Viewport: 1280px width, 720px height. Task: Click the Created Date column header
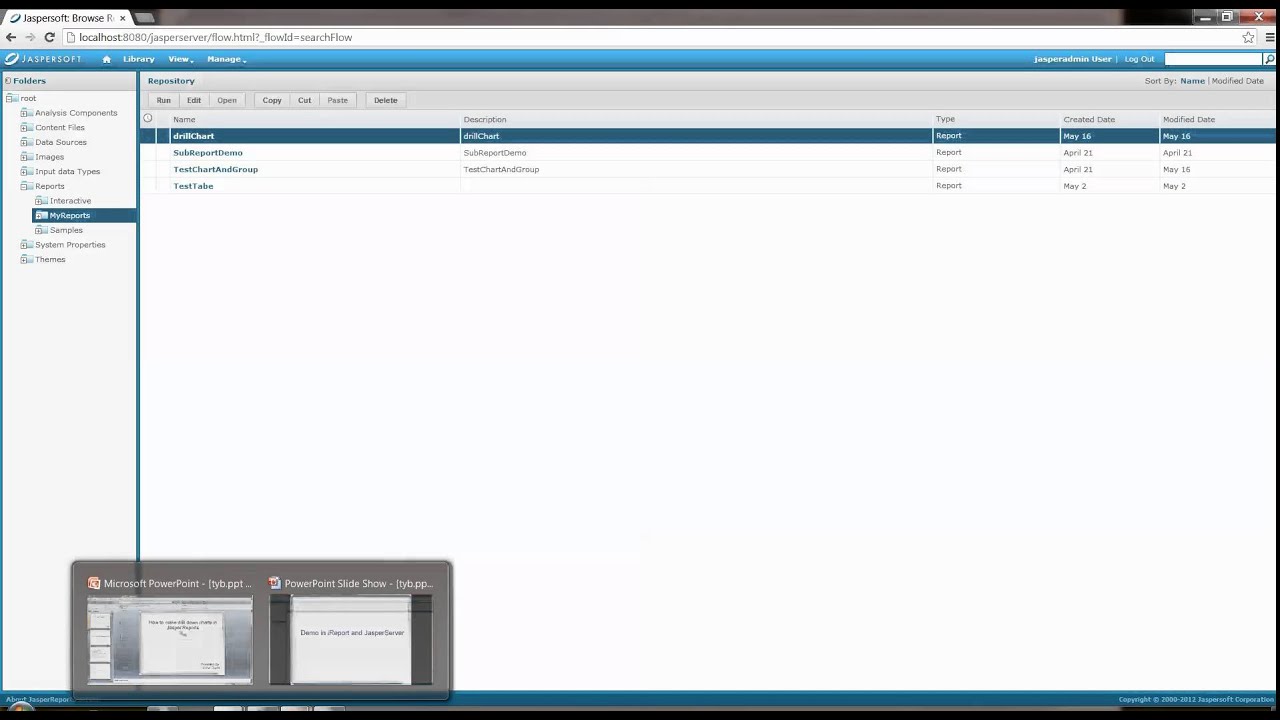coord(1089,120)
